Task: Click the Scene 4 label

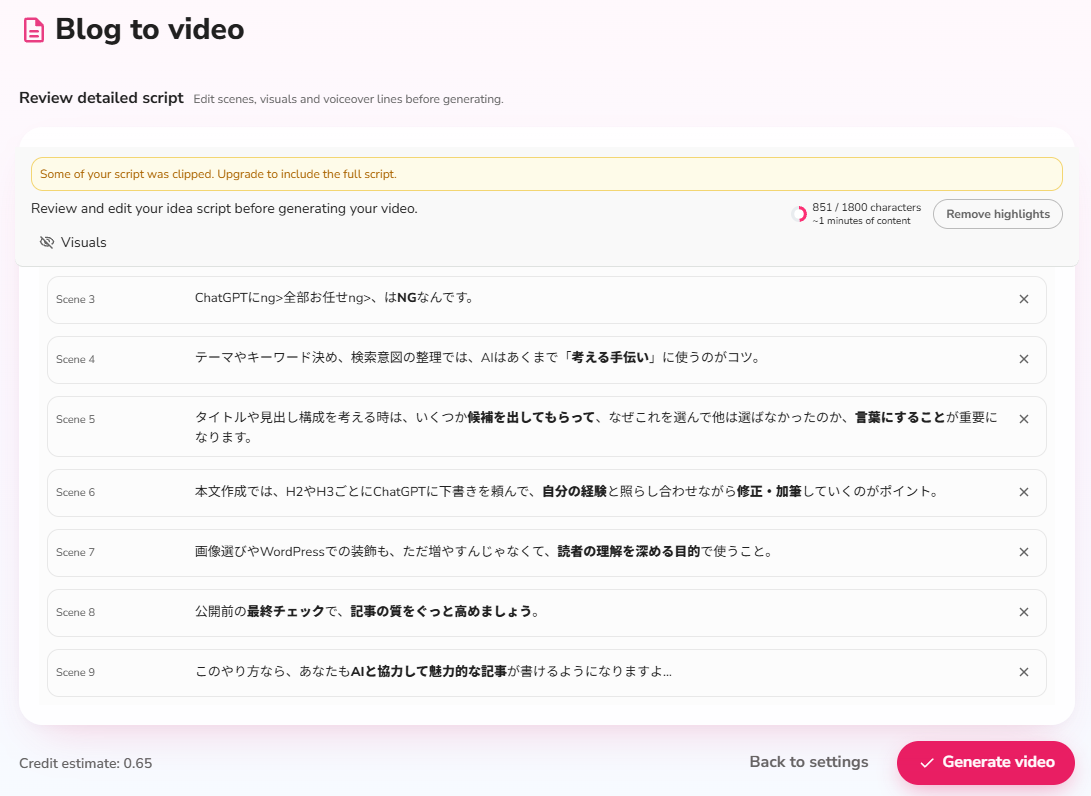Action: [75, 359]
